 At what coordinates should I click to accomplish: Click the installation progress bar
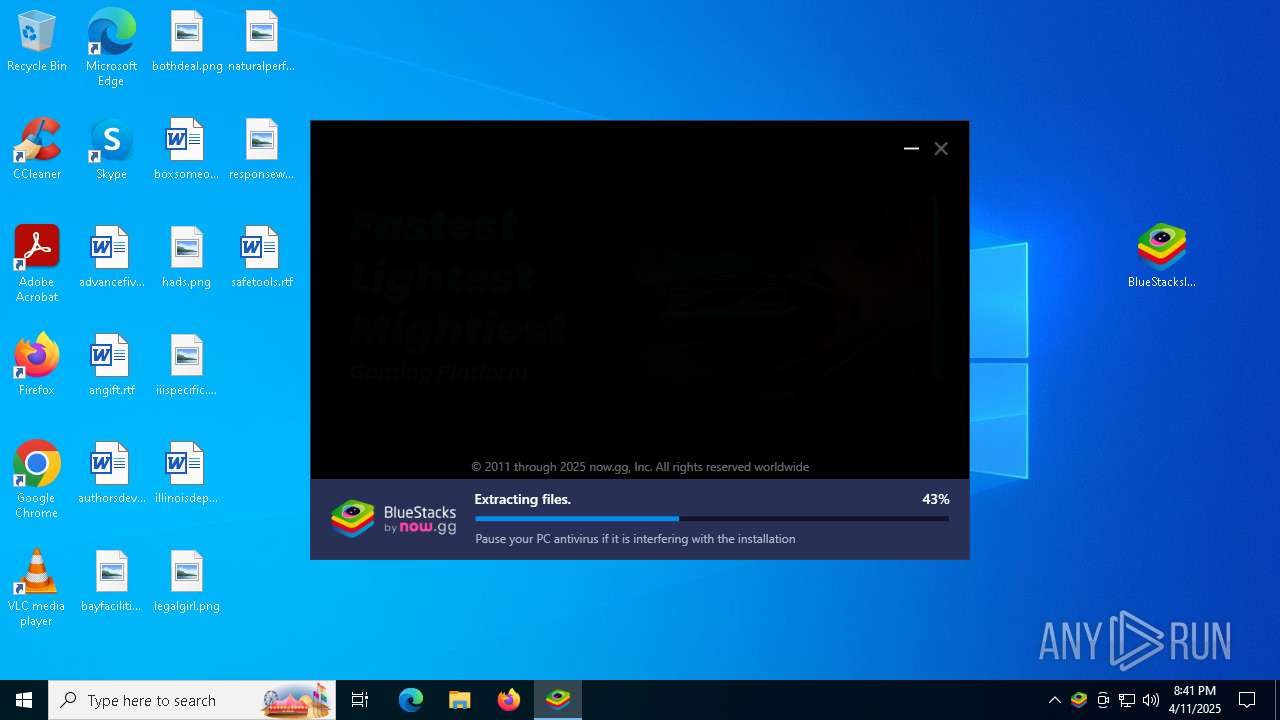click(x=712, y=519)
